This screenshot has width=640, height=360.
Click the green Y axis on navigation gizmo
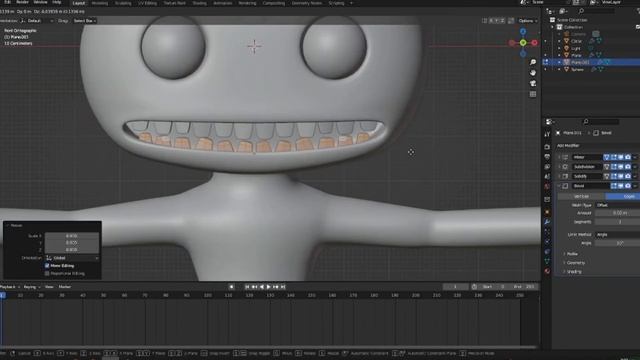(x=523, y=42)
